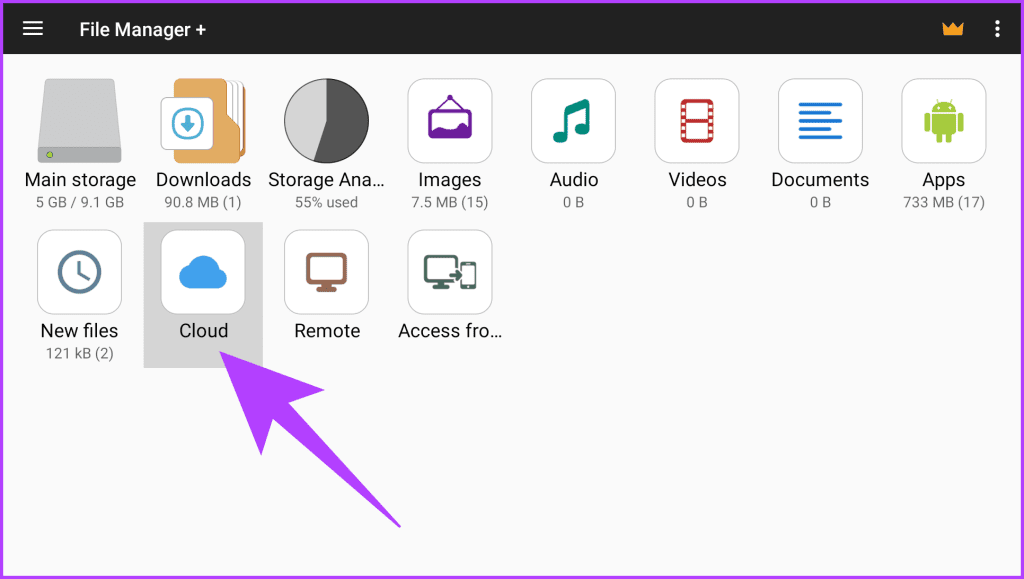This screenshot has width=1024, height=579.
Task: Click the '90.8 MB (1)' Downloads size text
Action: (203, 202)
